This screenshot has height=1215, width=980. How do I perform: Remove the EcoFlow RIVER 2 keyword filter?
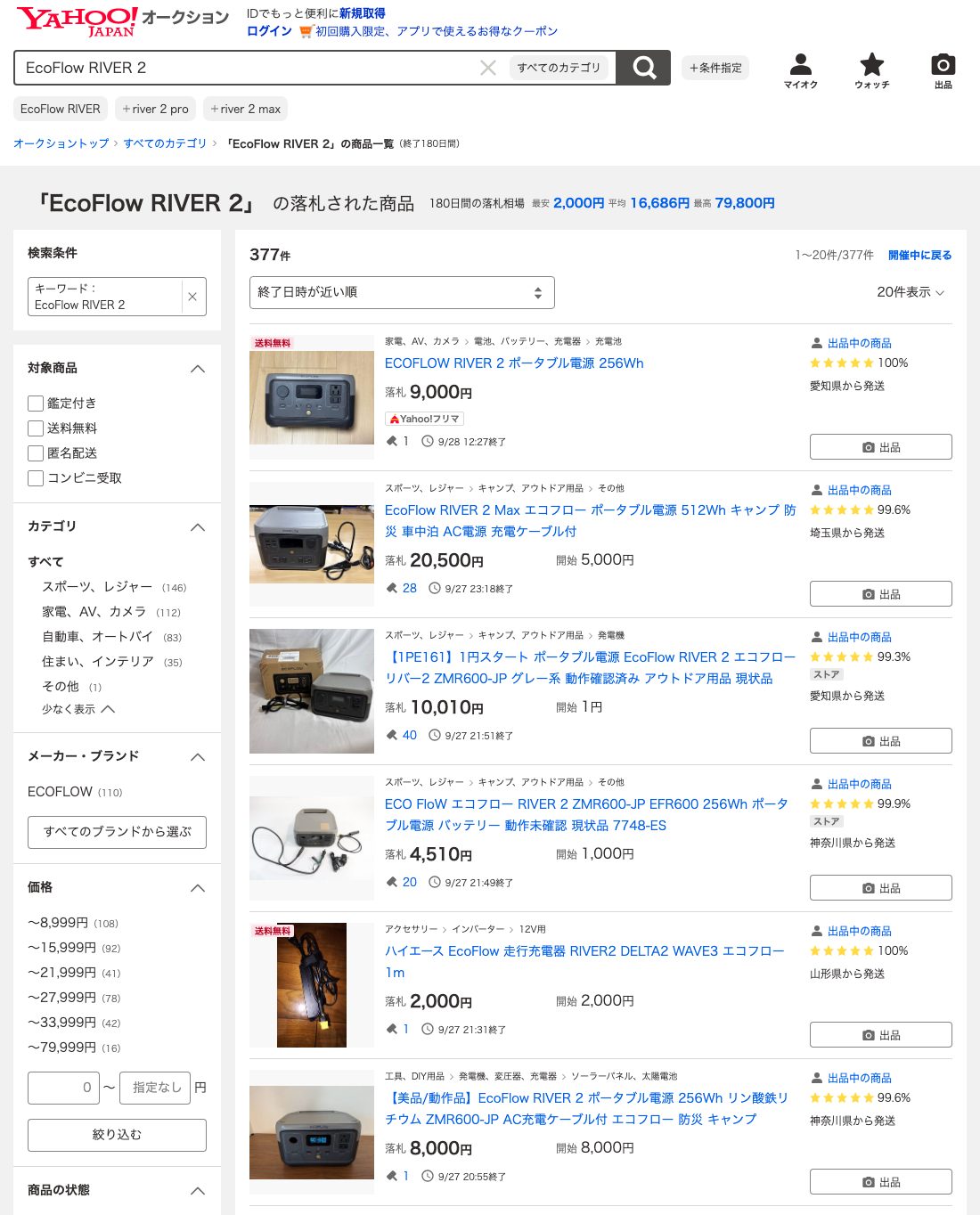point(192,297)
